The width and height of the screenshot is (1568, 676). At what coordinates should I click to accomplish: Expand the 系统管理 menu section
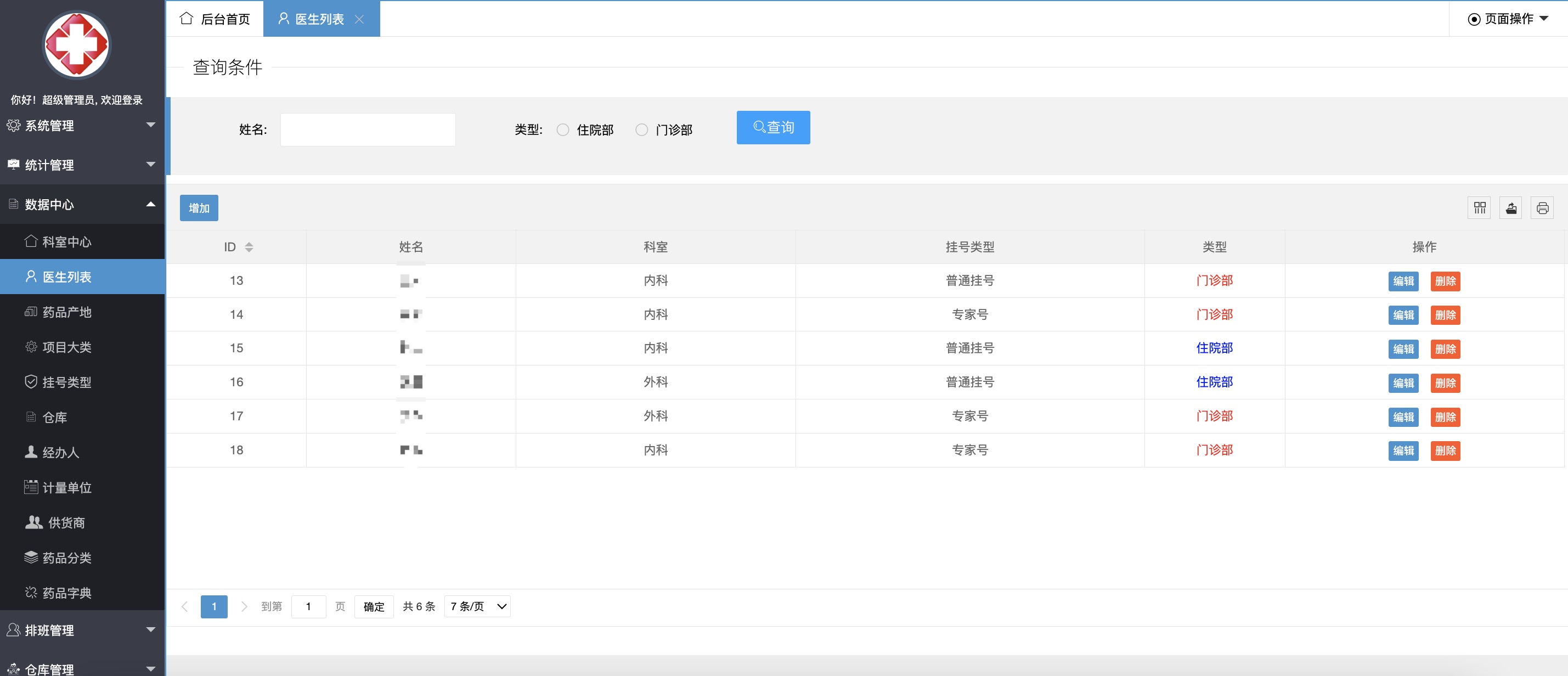[x=82, y=126]
